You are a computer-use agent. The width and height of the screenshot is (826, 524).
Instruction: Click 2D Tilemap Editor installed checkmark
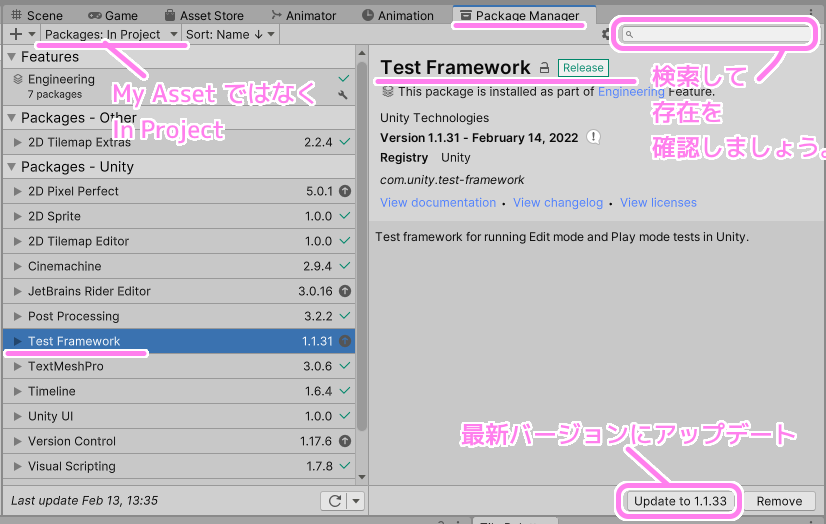pos(345,241)
